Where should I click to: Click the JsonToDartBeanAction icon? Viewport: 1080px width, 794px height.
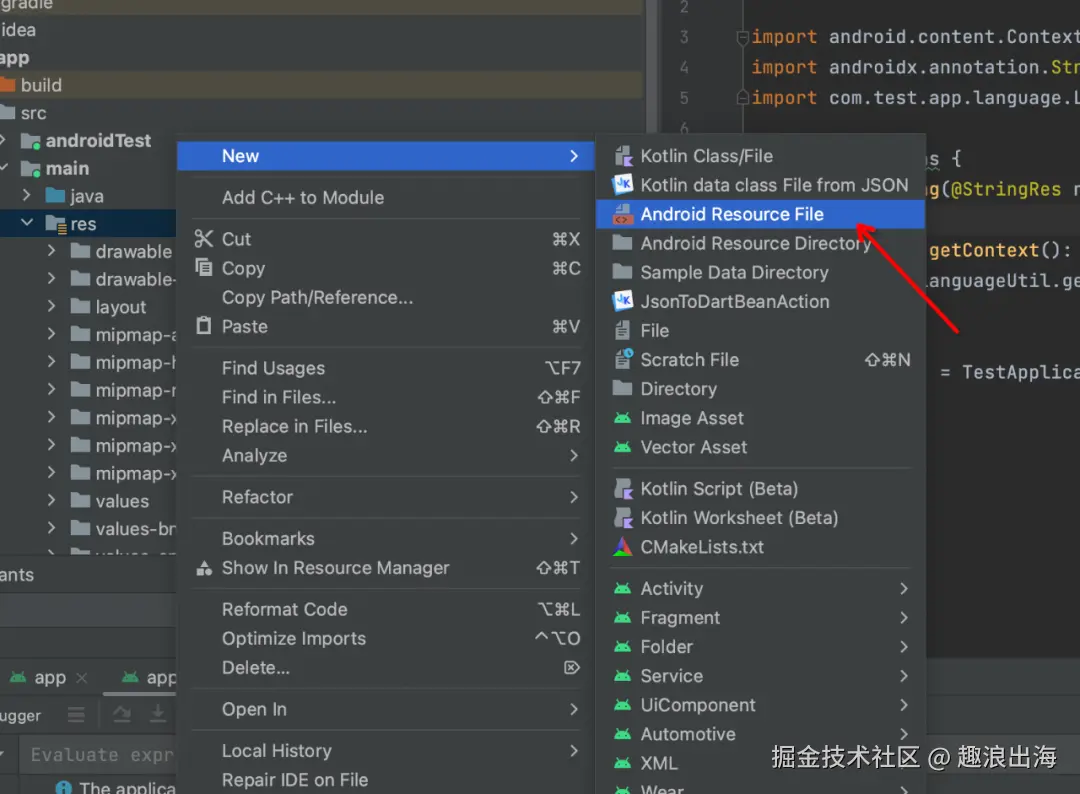(623, 301)
